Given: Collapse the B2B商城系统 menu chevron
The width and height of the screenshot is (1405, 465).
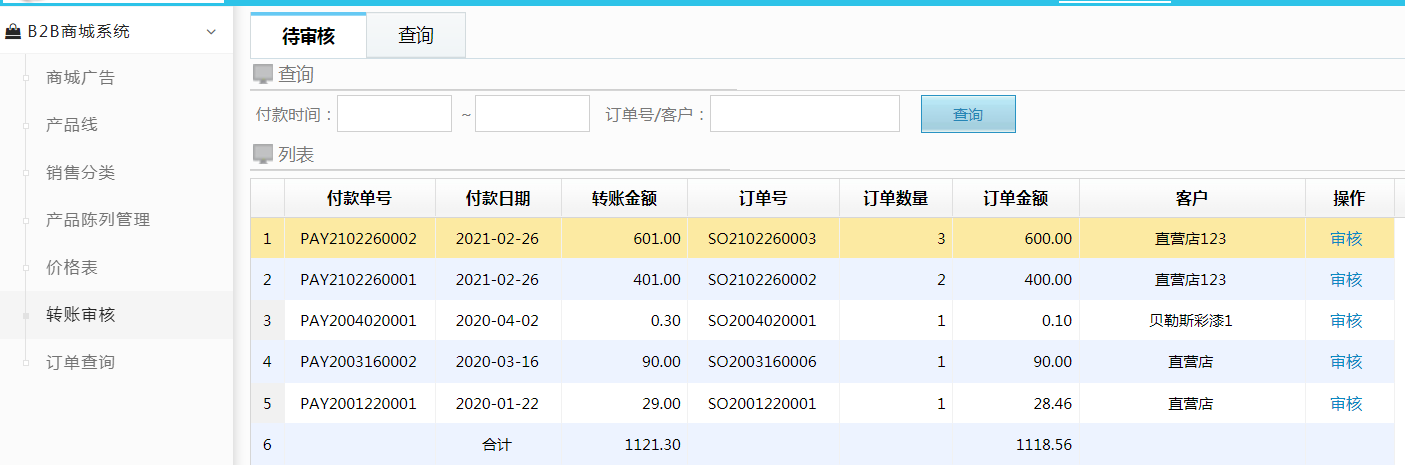Looking at the screenshot, I should pos(211,32).
